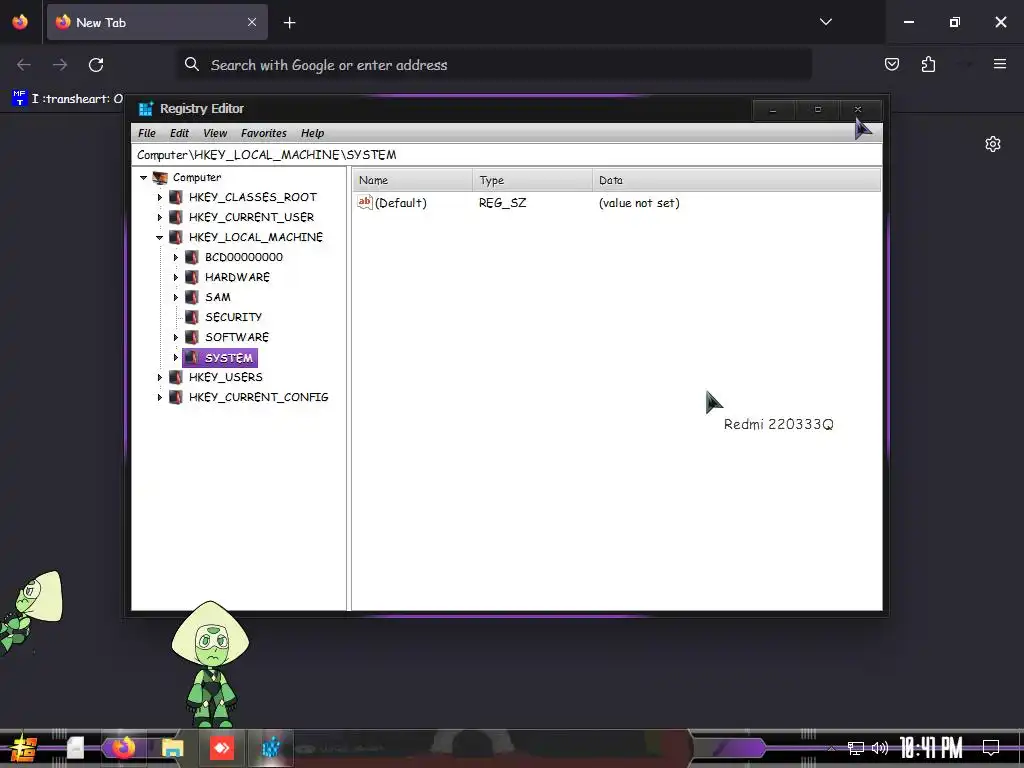Viewport: 1024px width, 768px height.
Task: Click the HKEY_CLASSES_ROOT folder icon
Action: (x=176, y=197)
